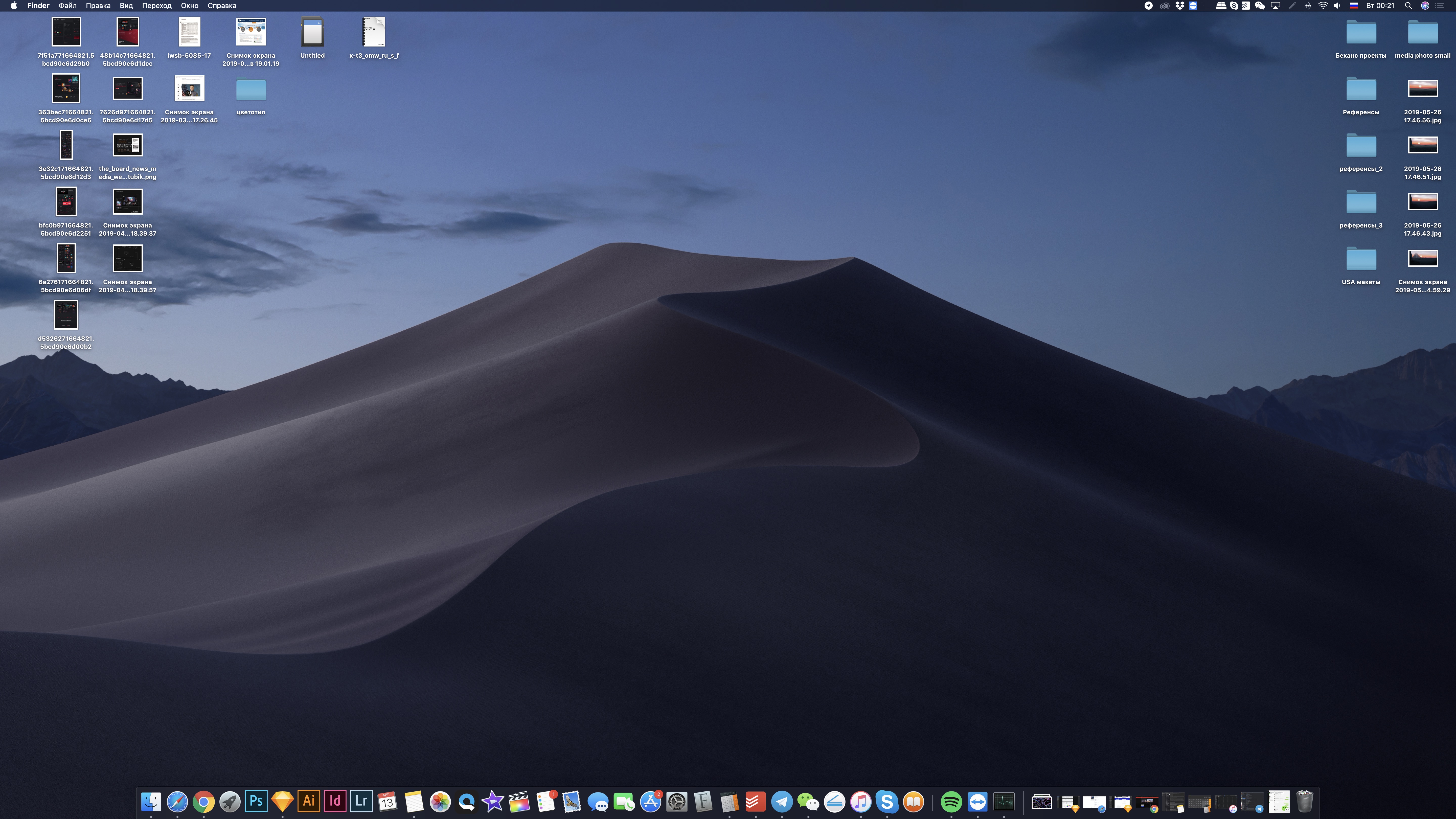Image resolution: width=1456 pixels, height=819 pixels.
Task: Launch Todoist from the Dock
Action: point(756,802)
